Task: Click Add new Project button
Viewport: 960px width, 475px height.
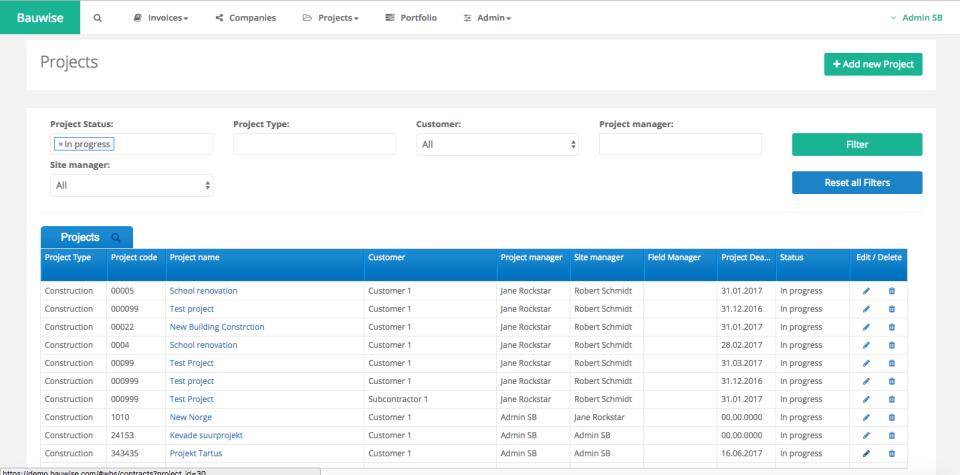Action: point(873,64)
